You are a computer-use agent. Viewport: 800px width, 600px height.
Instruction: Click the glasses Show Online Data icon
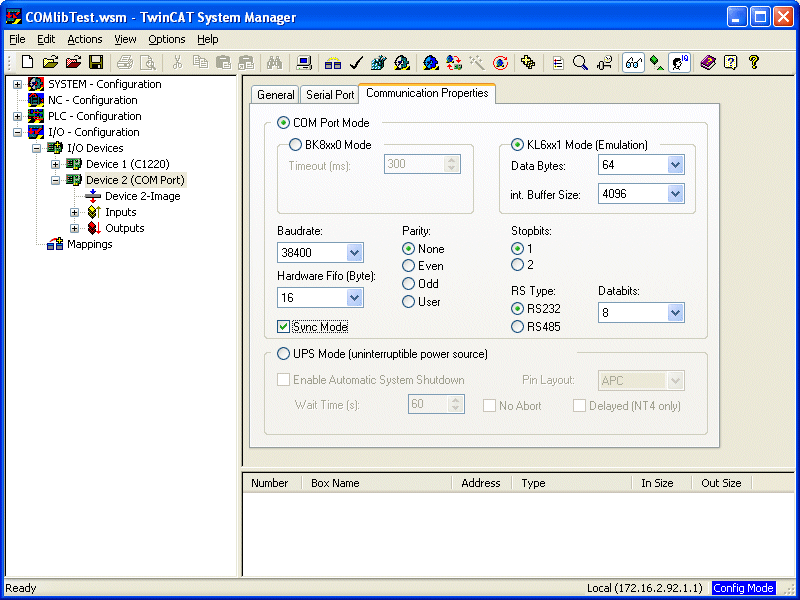click(x=633, y=63)
